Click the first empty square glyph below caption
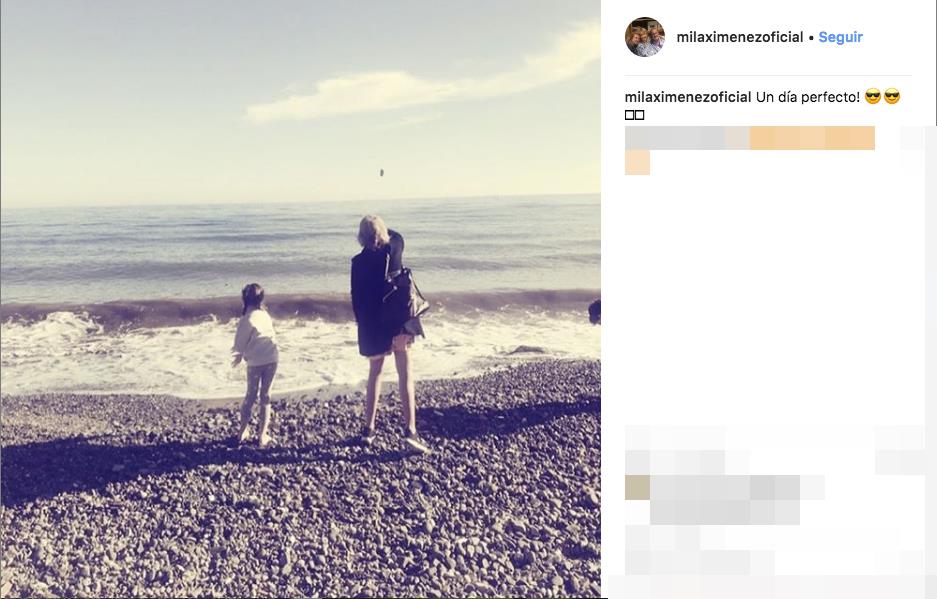The image size is (937, 599). coord(629,115)
